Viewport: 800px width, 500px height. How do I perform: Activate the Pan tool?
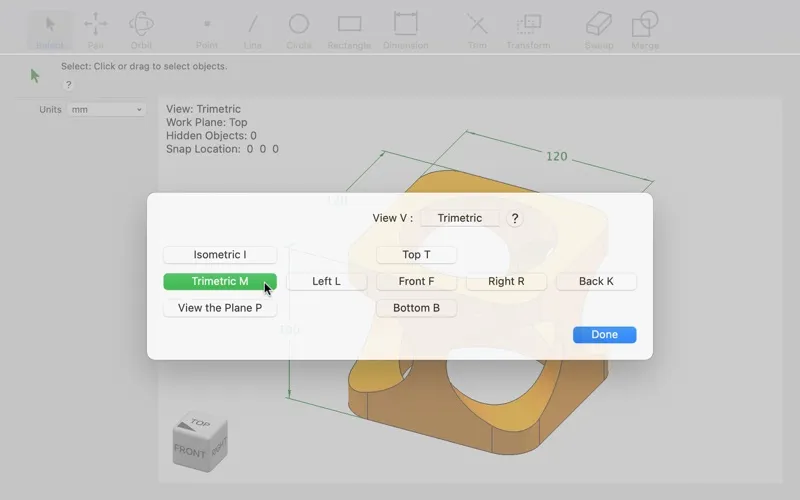pos(95,32)
